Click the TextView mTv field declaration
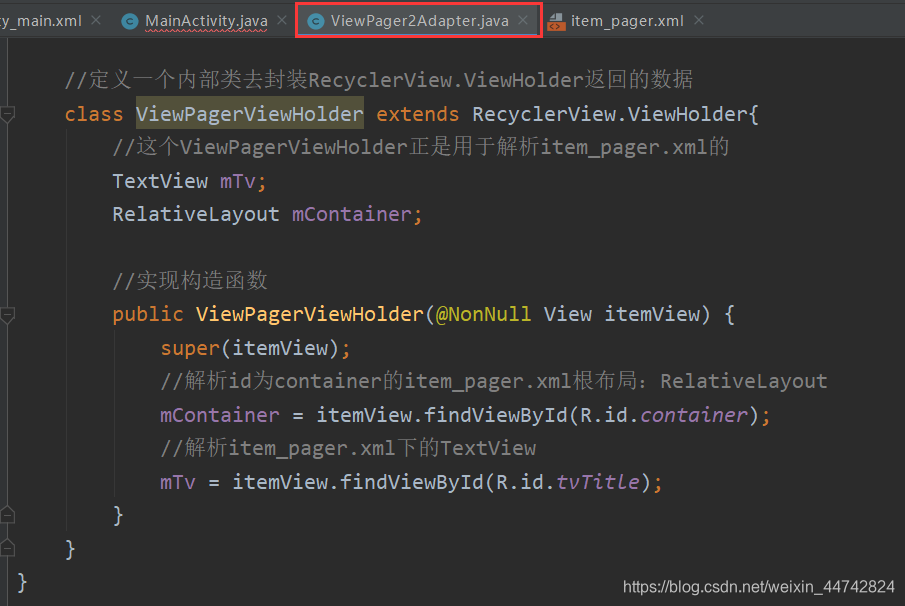This screenshot has height=606, width=905. click(x=189, y=181)
